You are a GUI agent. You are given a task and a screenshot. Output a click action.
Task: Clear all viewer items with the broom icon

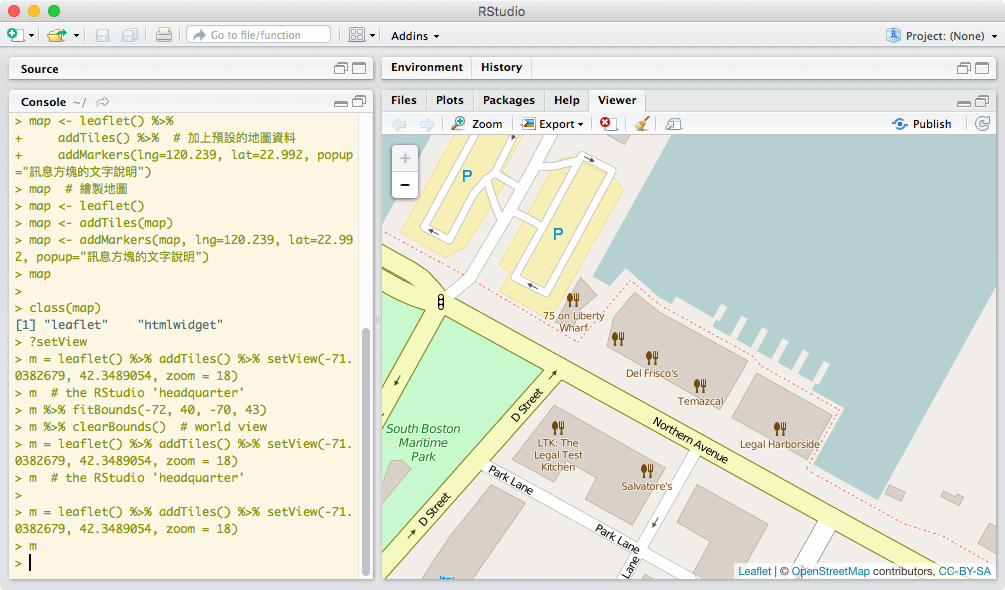pyautogui.click(x=642, y=123)
